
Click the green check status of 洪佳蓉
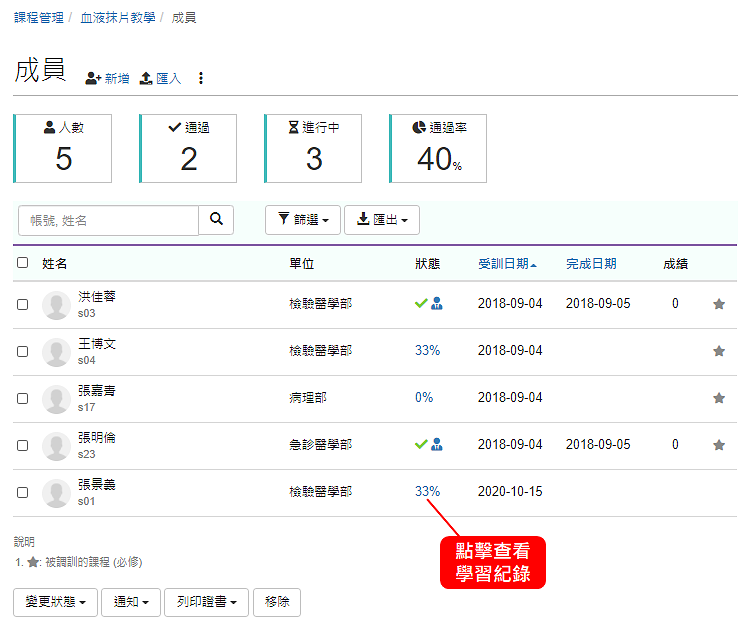click(421, 304)
